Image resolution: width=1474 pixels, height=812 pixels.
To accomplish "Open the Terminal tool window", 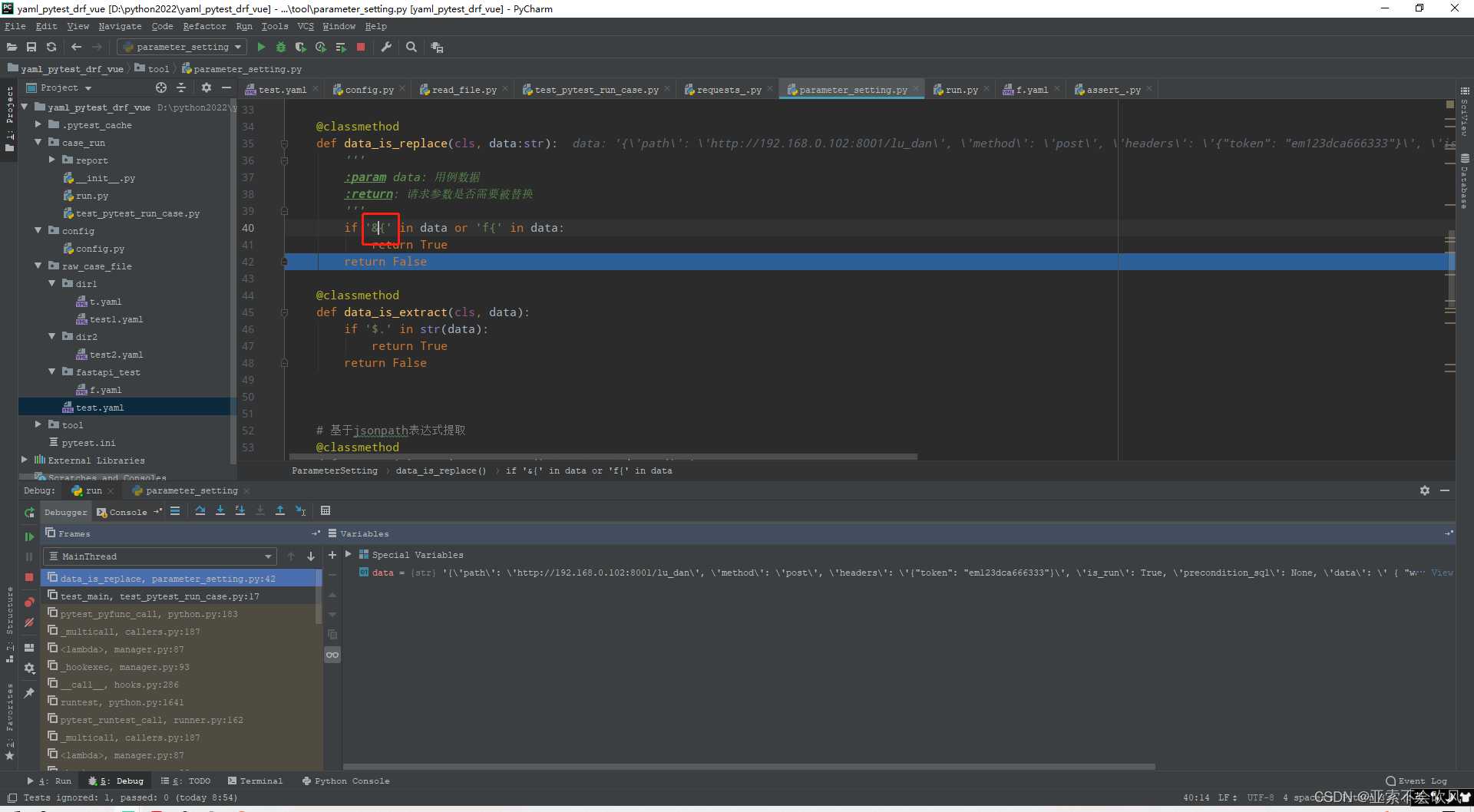I will click(x=256, y=781).
